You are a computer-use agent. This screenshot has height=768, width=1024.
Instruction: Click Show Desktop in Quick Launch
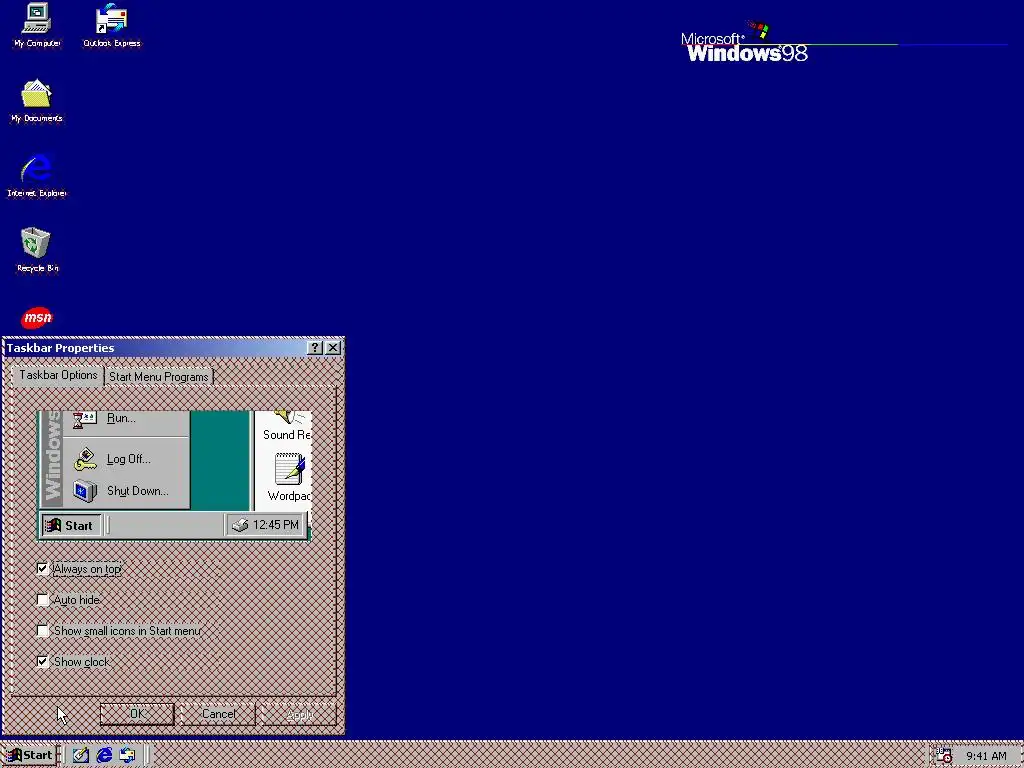click(x=80, y=755)
